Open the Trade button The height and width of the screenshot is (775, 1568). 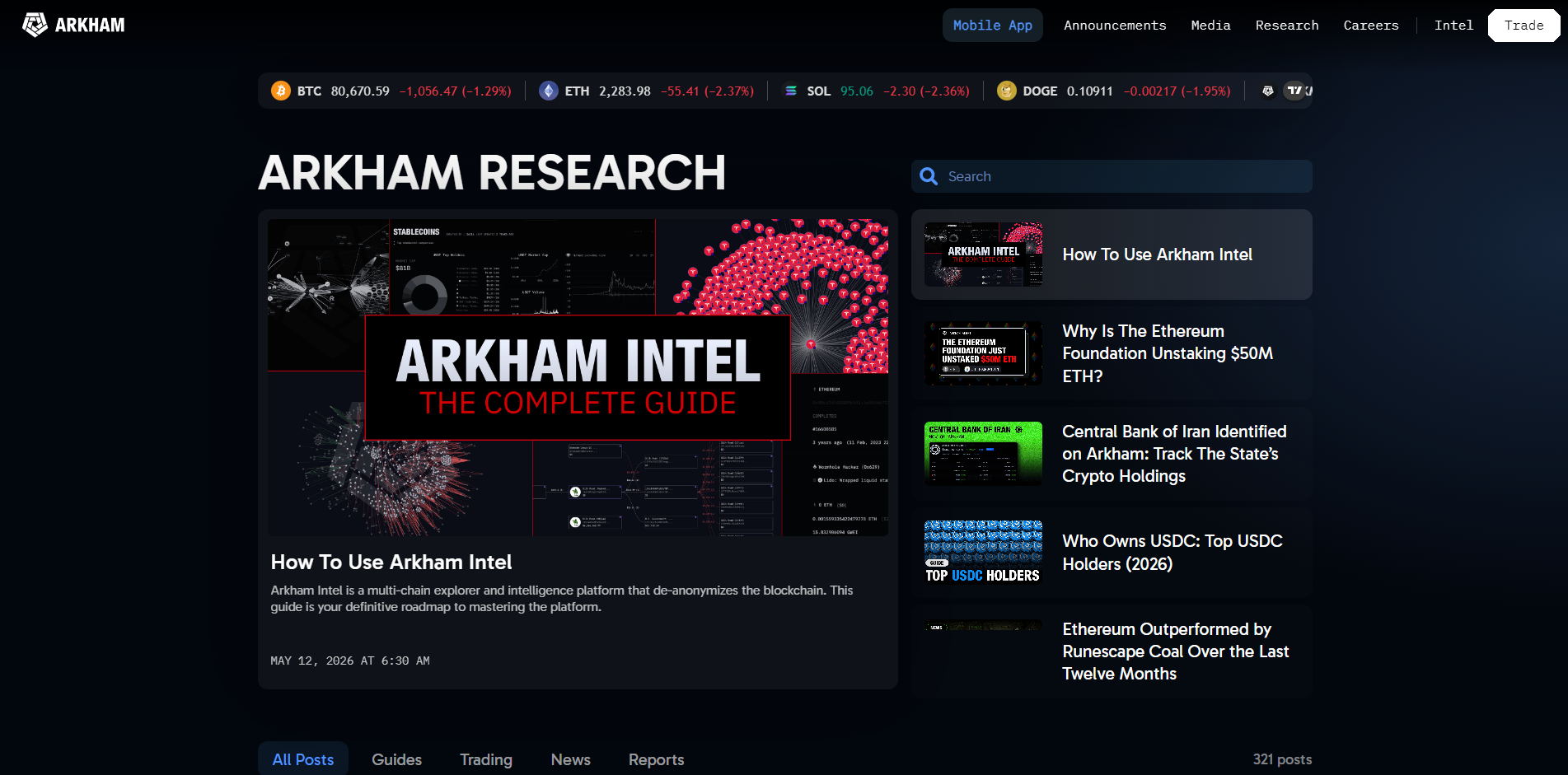[x=1524, y=25]
